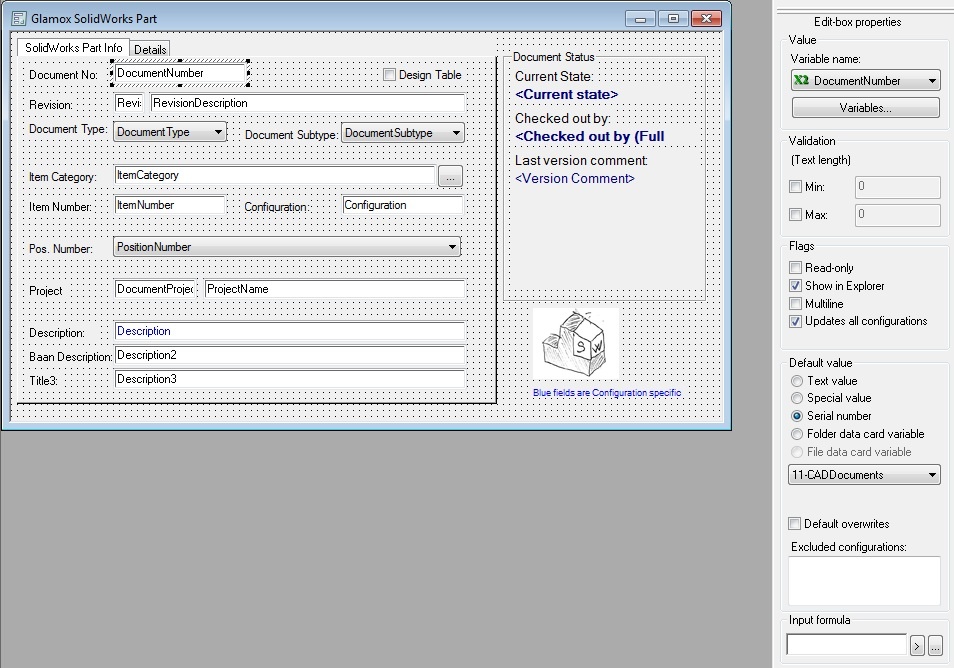Image resolution: width=954 pixels, height=668 pixels.
Task: Open the Input formula browse ellipsis button
Action: pos(935,645)
